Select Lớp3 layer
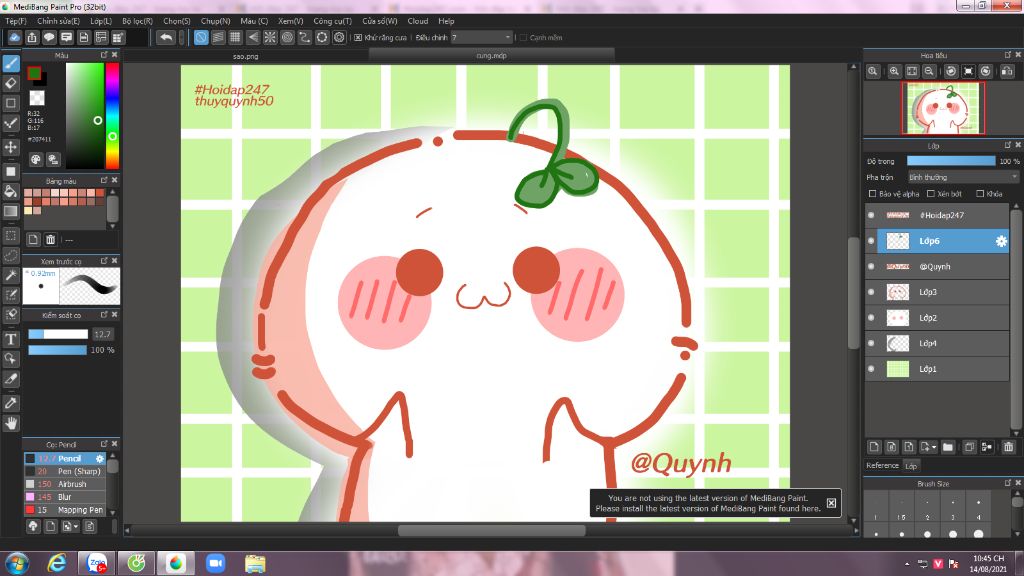 point(936,292)
